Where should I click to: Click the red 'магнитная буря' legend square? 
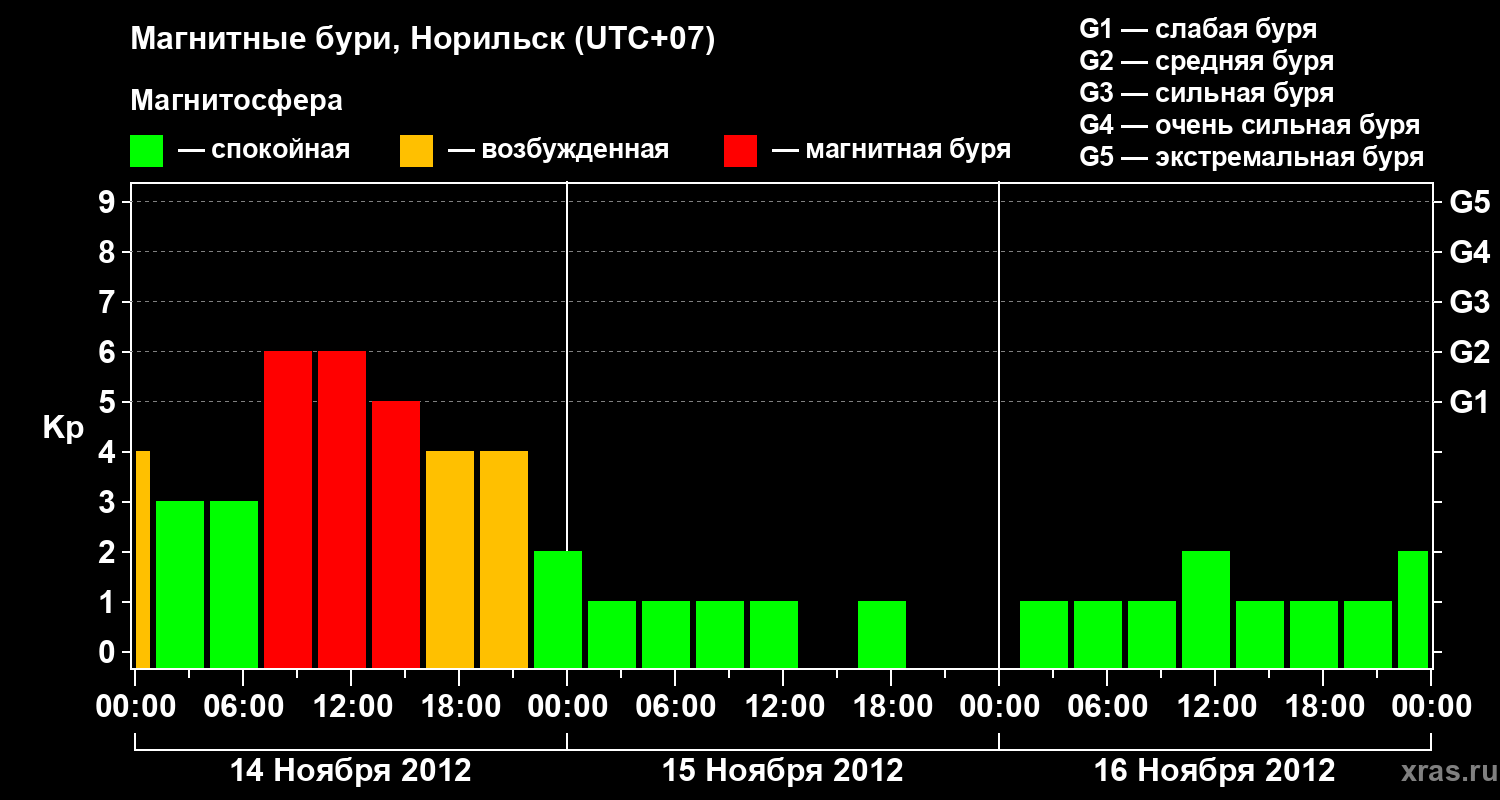pyautogui.click(x=741, y=151)
